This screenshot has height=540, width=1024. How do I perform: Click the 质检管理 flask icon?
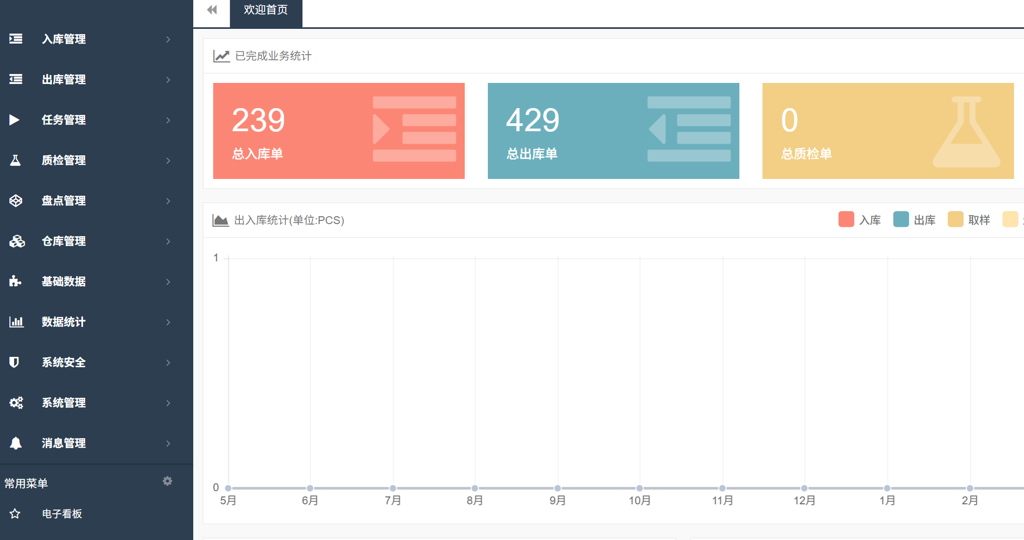16,160
